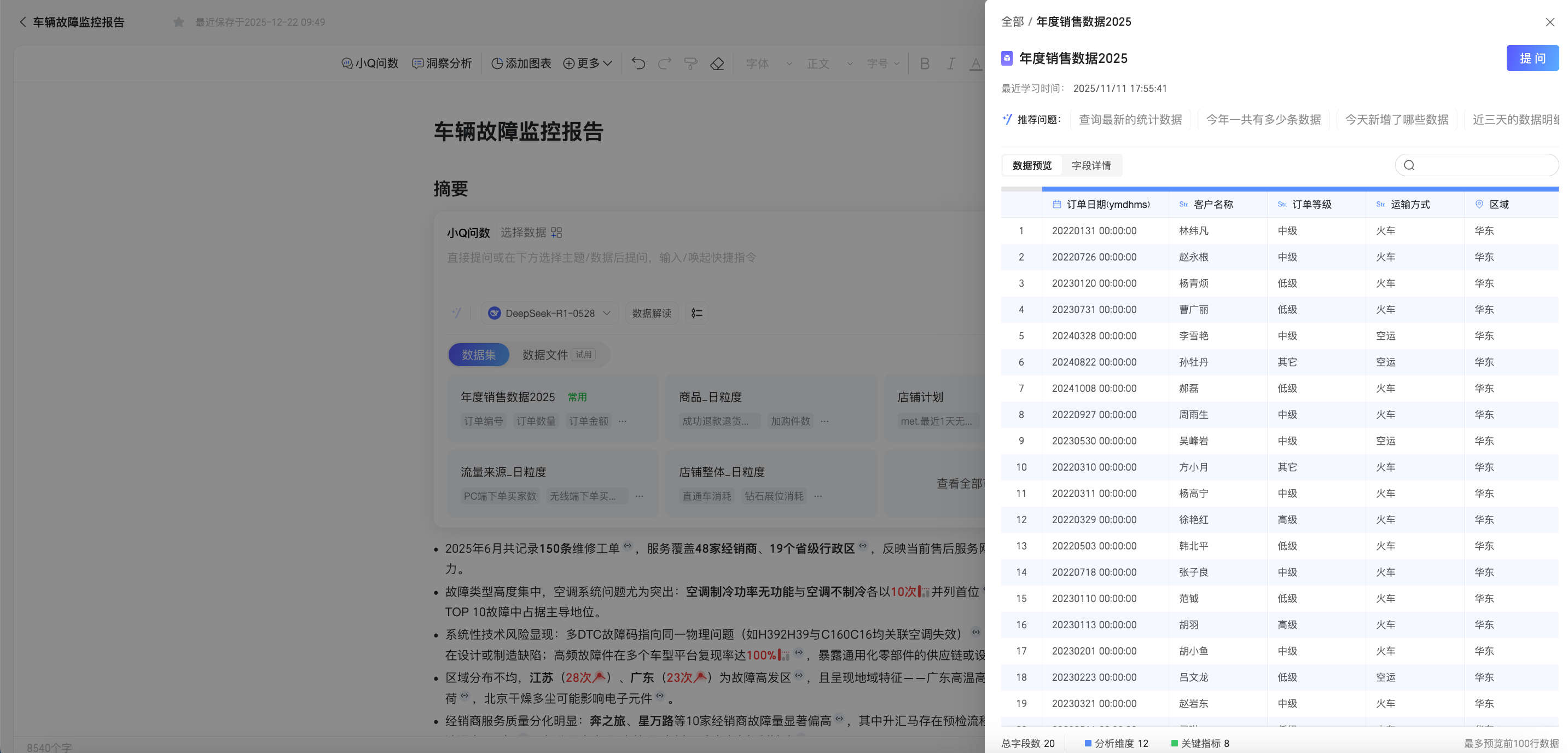Click the redo arrow icon
The width and height of the screenshot is (1568, 753).
[664, 63]
